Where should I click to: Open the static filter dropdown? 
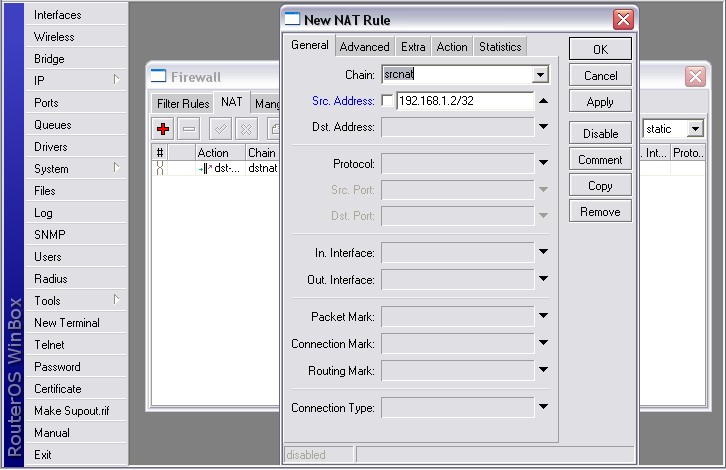pyautogui.click(x=695, y=129)
